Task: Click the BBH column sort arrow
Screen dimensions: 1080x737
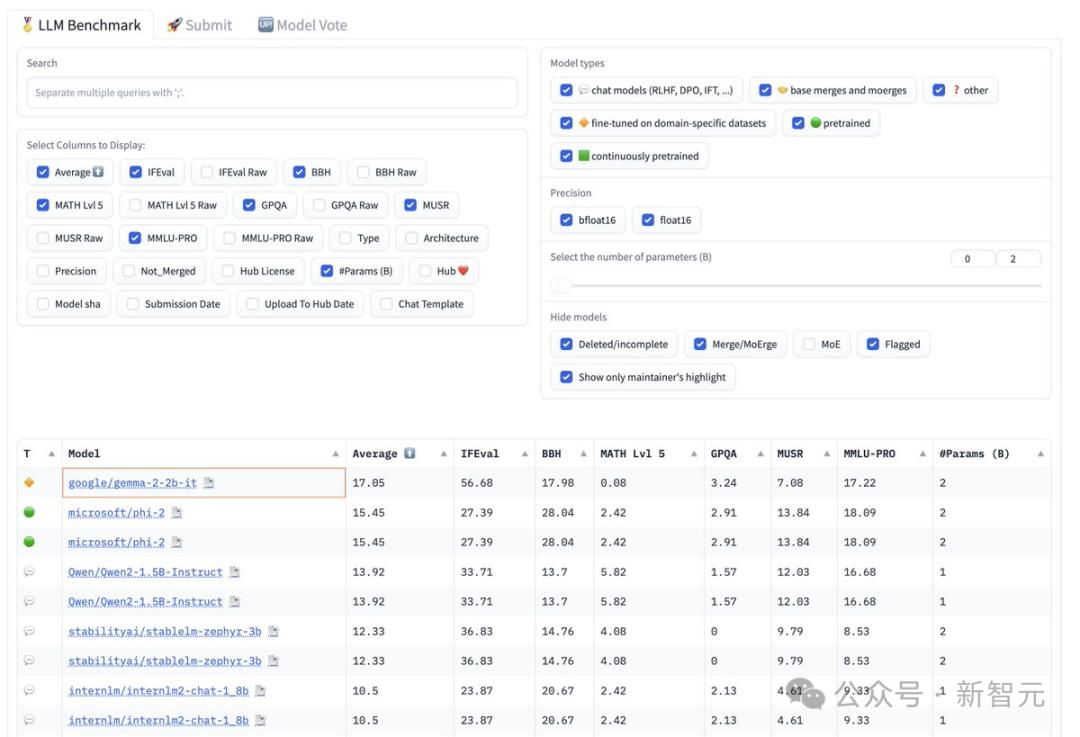Action: pyautogui.click(x=581, y=454)
